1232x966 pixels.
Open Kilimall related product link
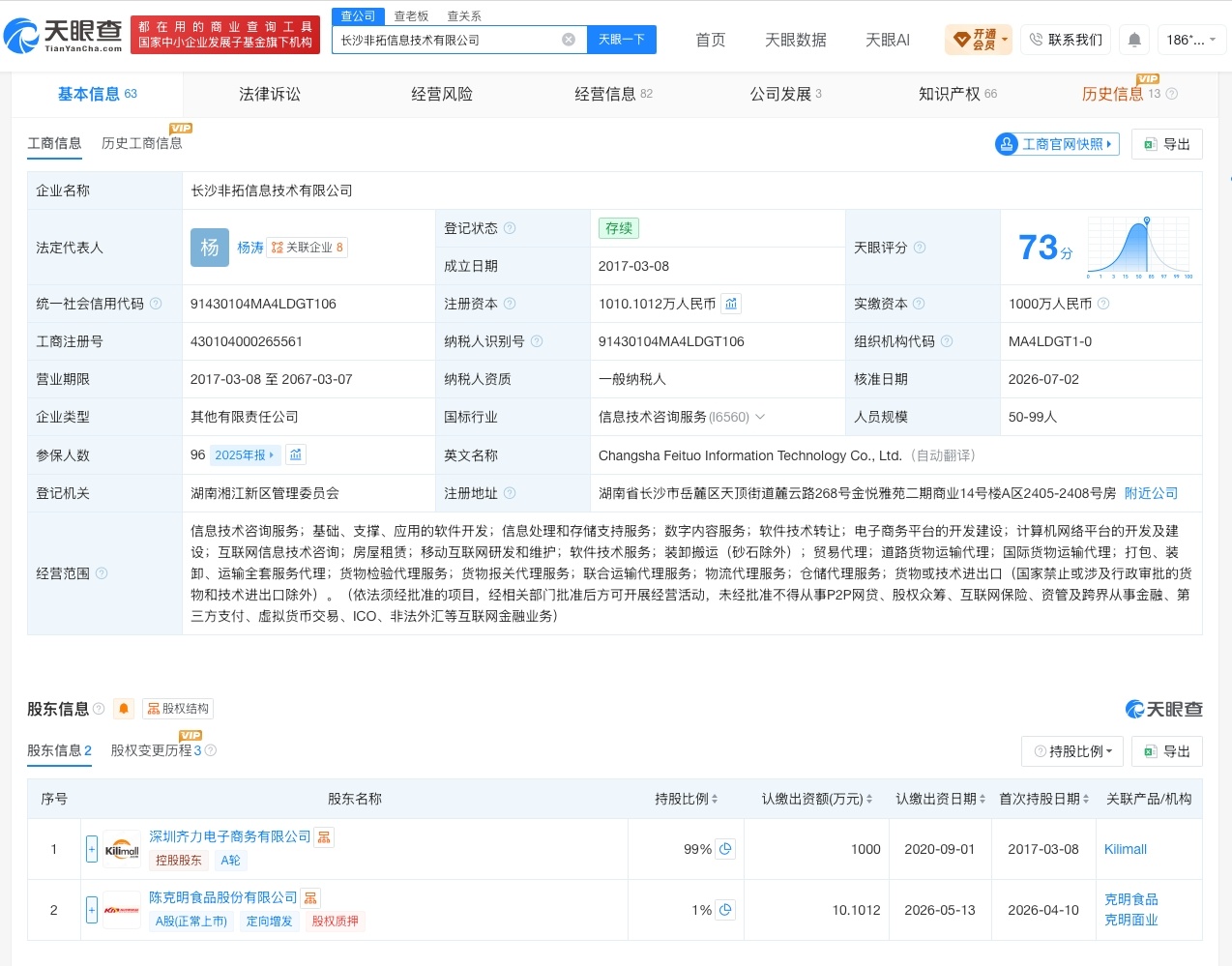(x=1126, y=849)
